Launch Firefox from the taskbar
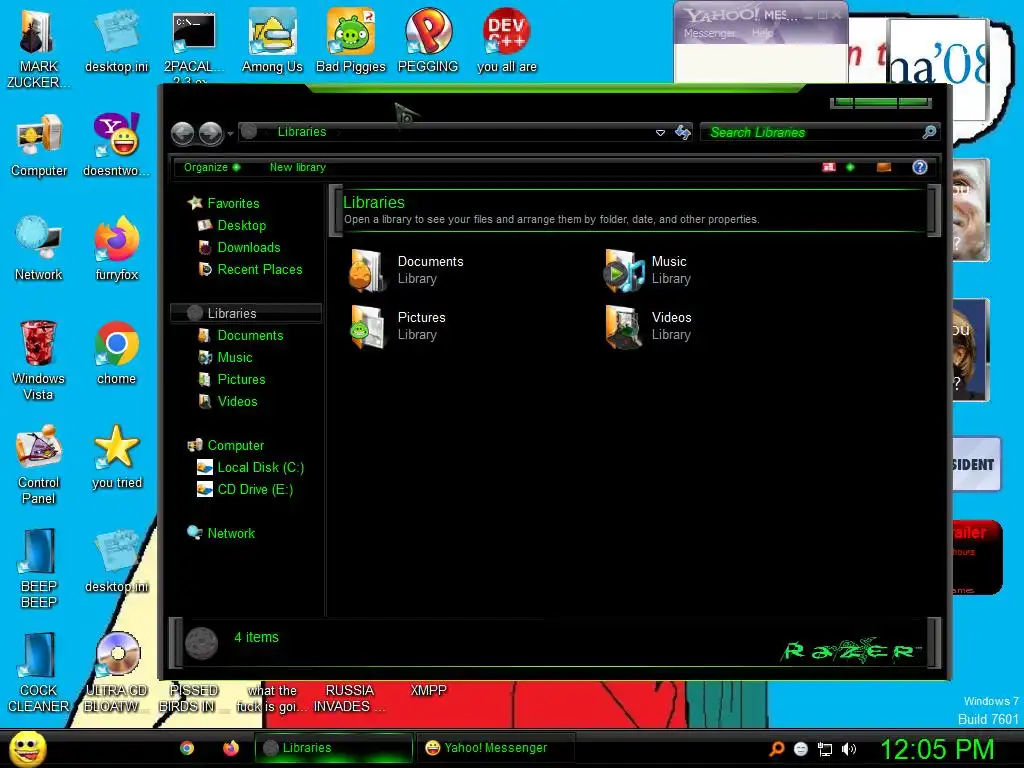 click(231, 748)
